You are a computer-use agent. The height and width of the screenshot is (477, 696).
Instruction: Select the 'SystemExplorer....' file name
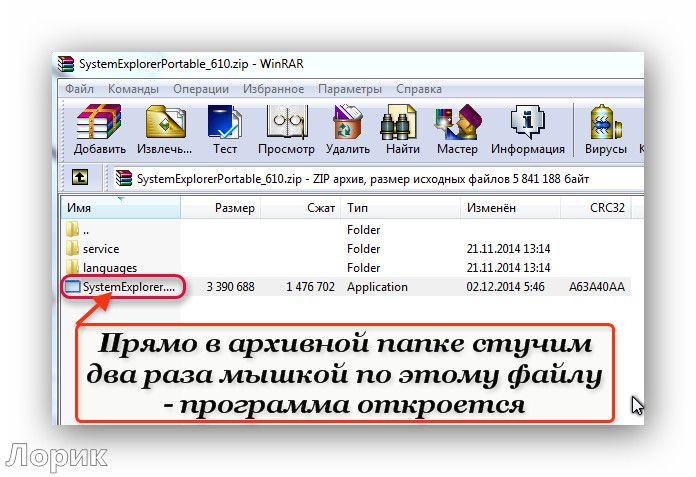(x=129, y=287)
